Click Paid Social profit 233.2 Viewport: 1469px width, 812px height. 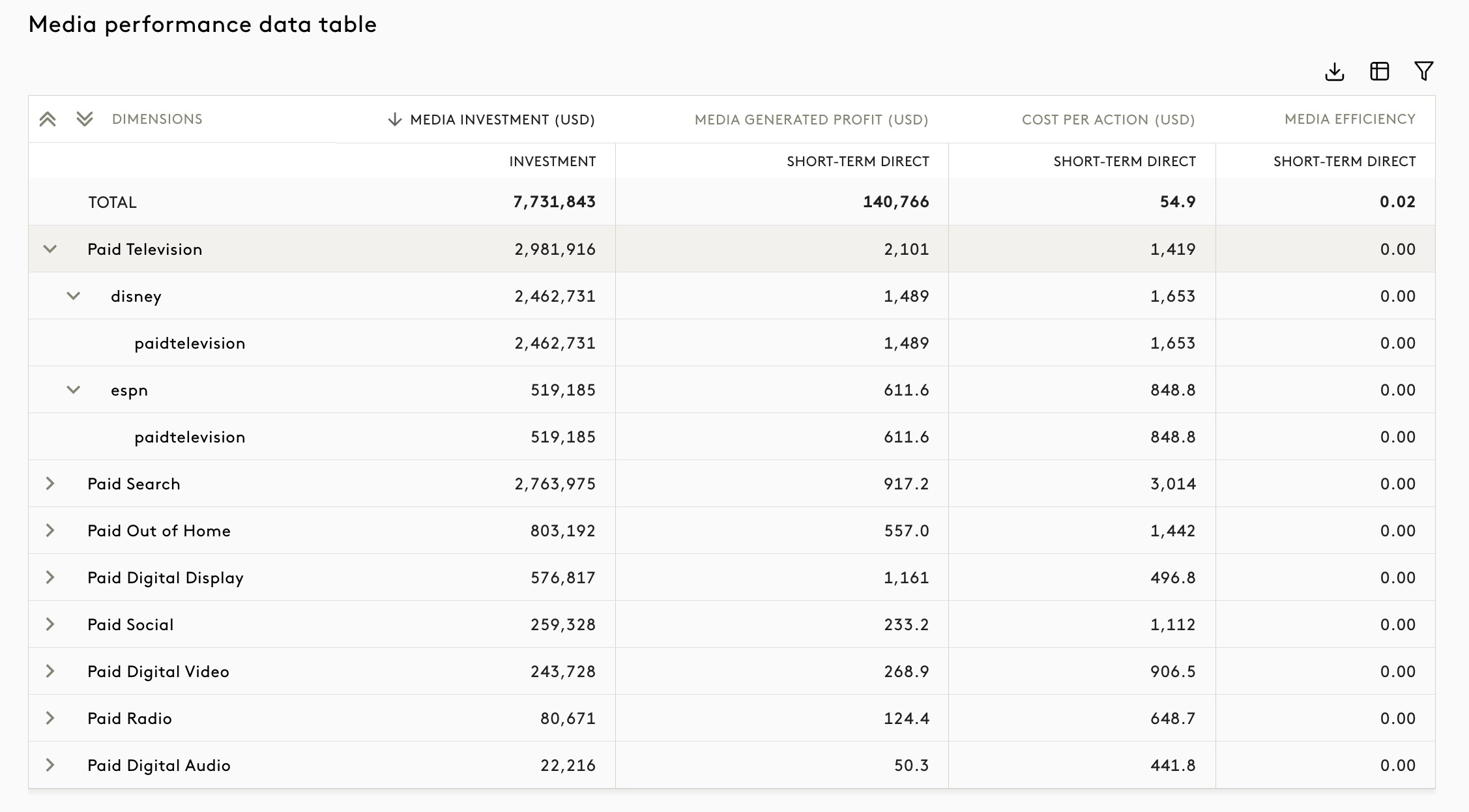[906, 624]
